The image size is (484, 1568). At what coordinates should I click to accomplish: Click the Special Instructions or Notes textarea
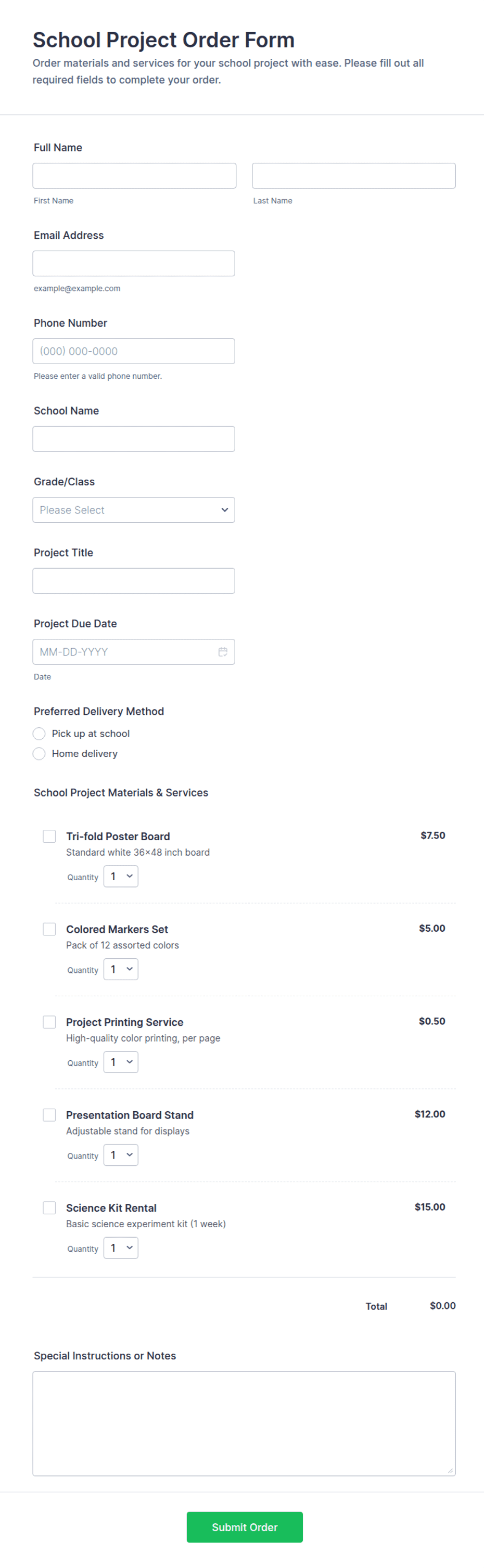(244, 1424)
